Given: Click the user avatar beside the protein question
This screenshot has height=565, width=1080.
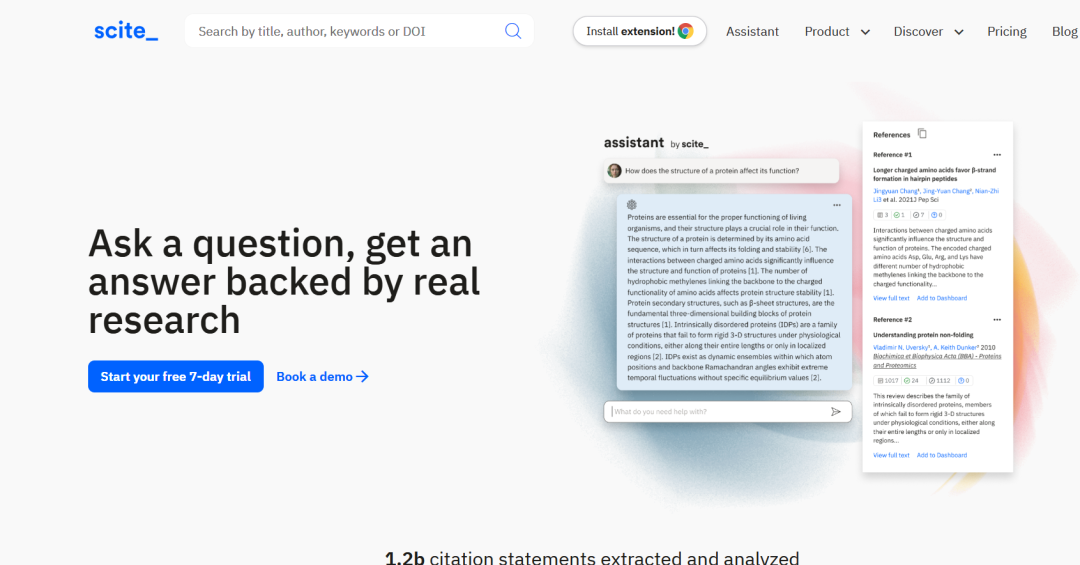Looking at the screenshot, I should 614,171.
